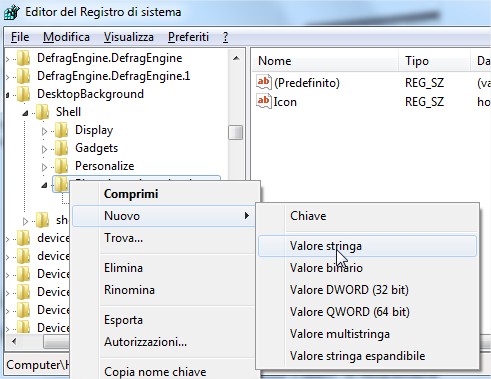Image resolution: width=491 pixels, height=379 pixels.
Task: Click the Nuovo submenu arrow
Action: coord(246,216)
